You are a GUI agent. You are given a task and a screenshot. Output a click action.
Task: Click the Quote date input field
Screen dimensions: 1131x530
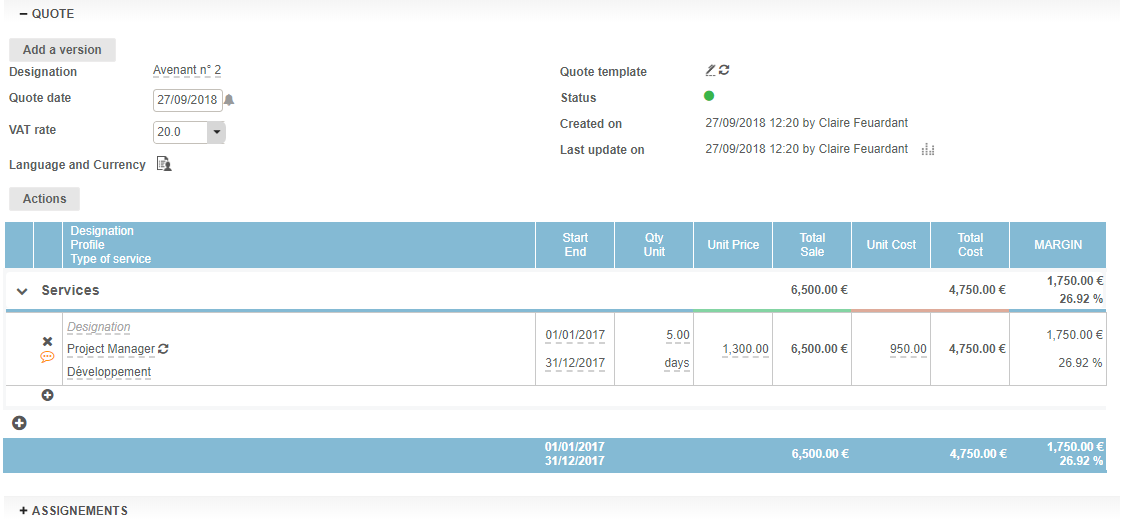coord(187,100)
